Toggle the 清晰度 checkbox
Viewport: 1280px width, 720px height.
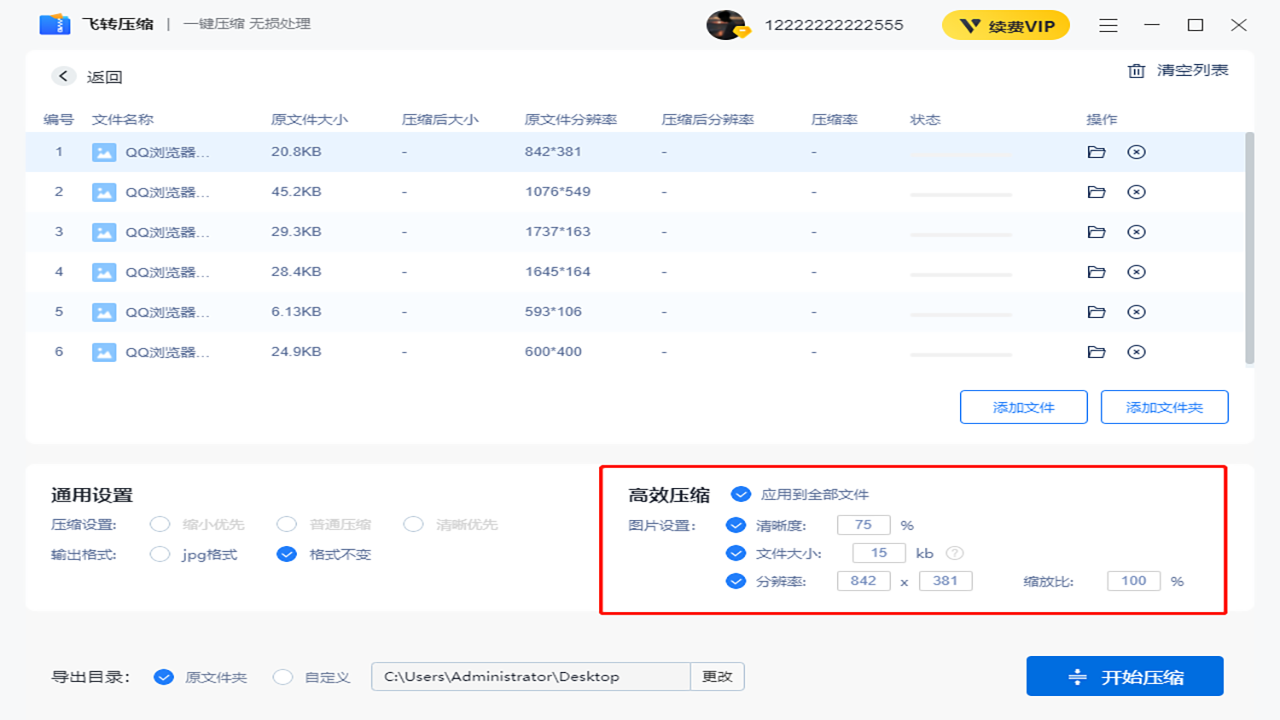coord(736,525)
